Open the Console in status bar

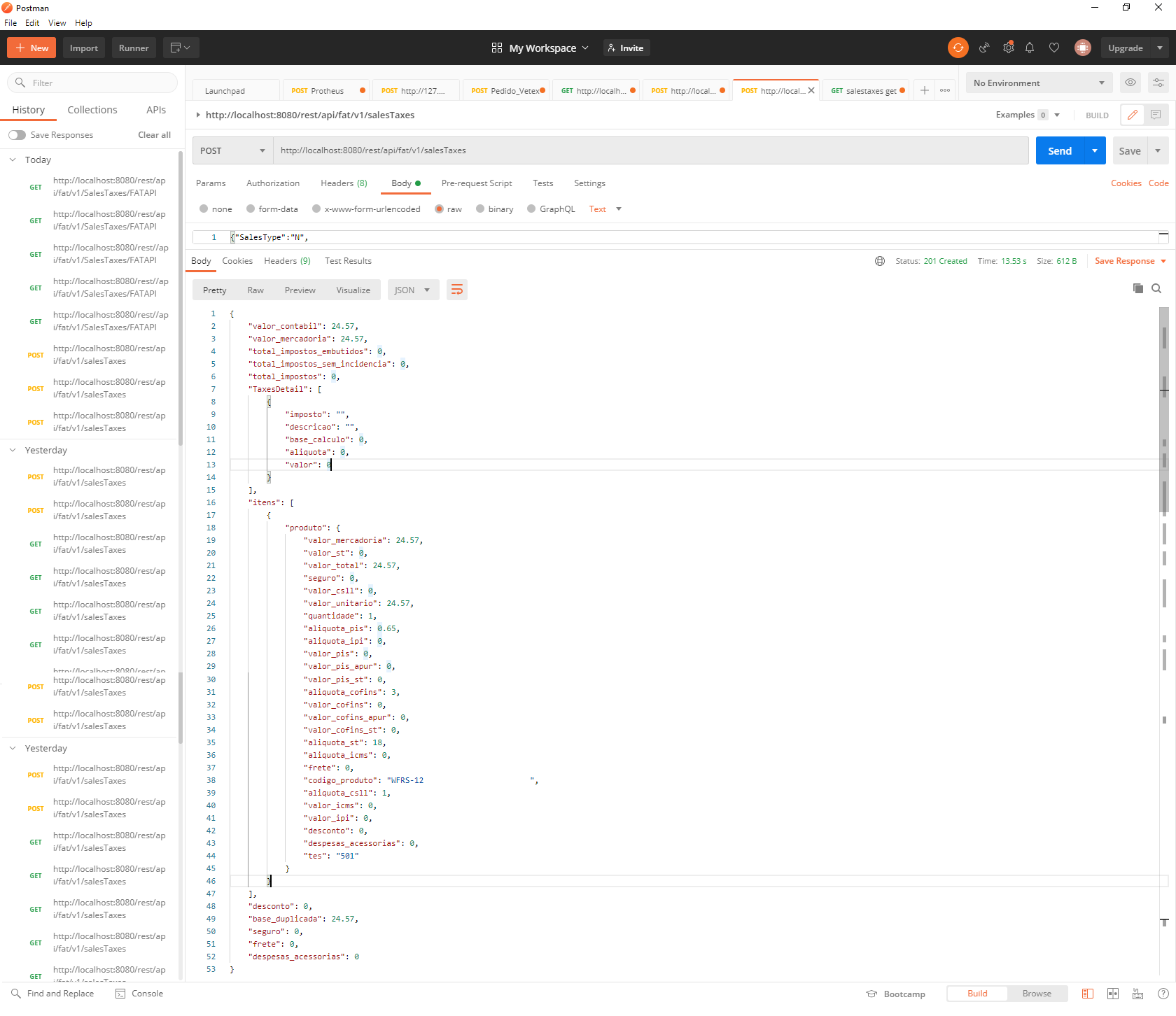139,993
